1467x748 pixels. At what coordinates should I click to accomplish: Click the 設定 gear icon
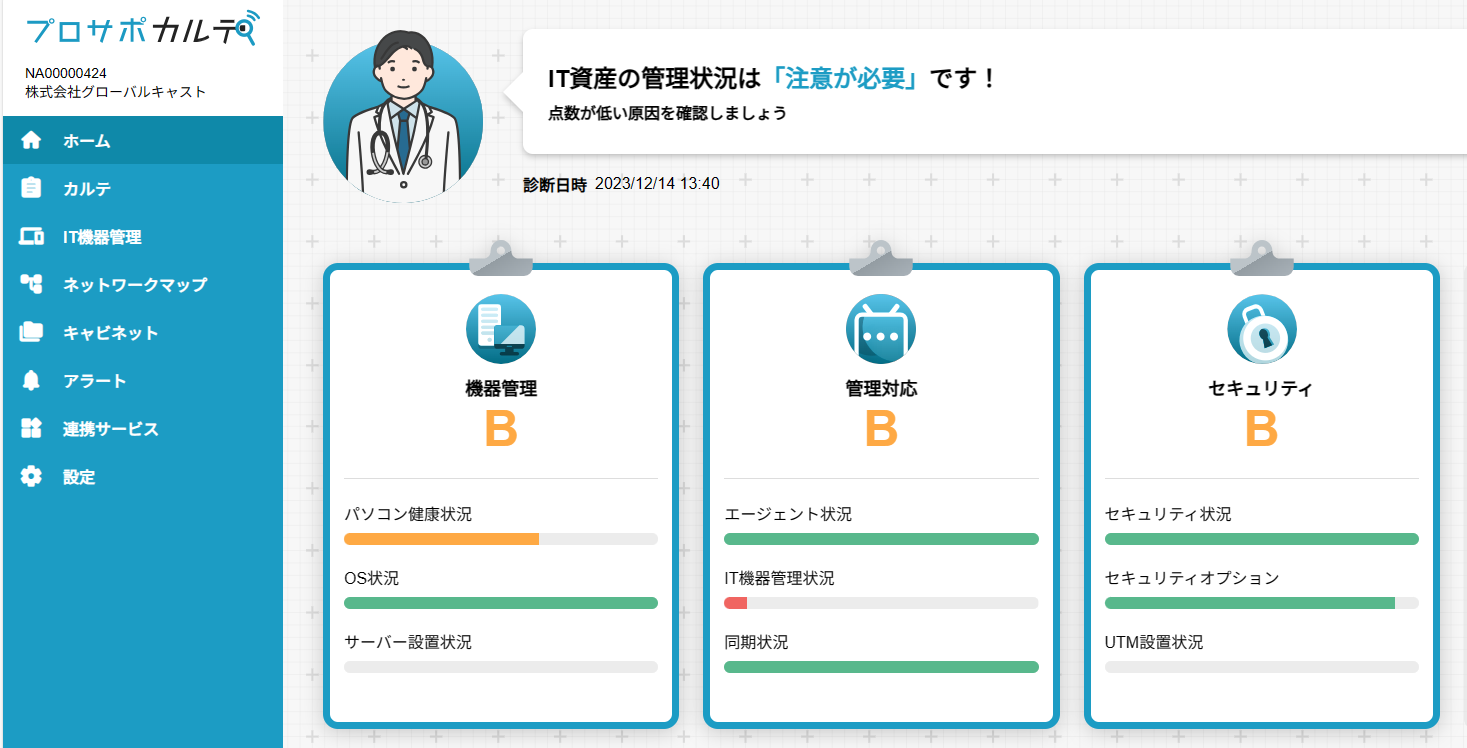(31, 477)
